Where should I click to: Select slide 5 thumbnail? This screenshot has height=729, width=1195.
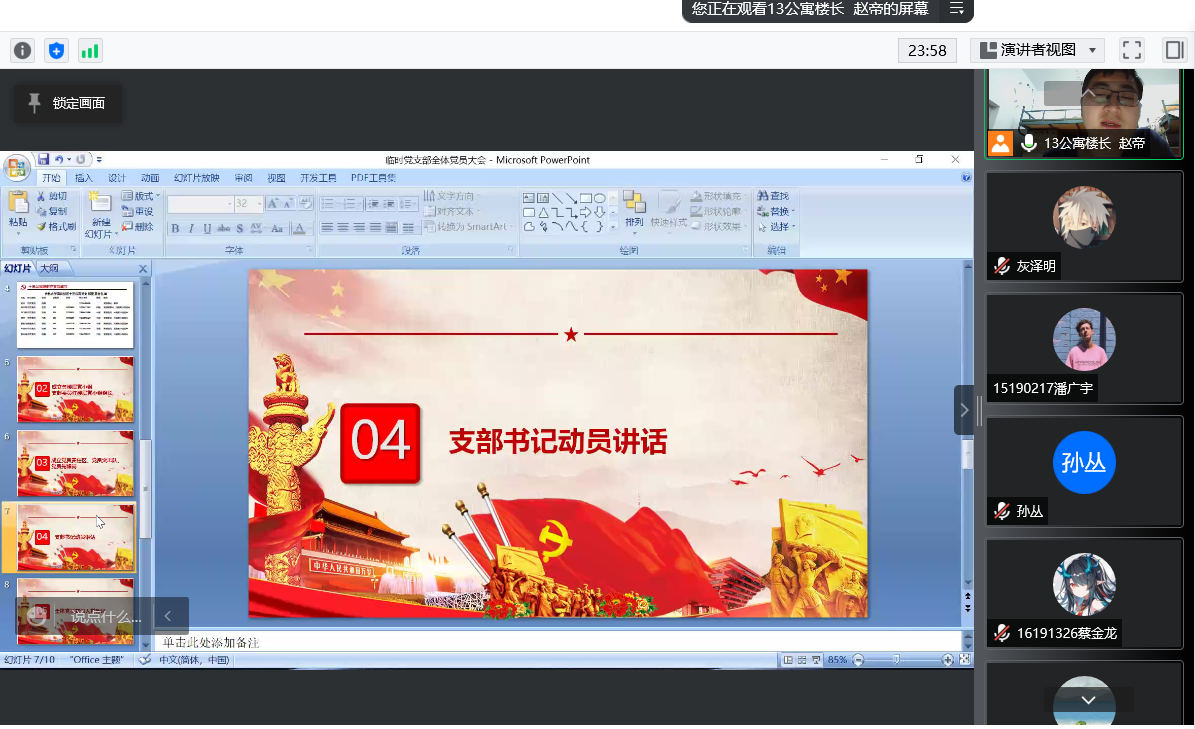[x=75, y=389]
